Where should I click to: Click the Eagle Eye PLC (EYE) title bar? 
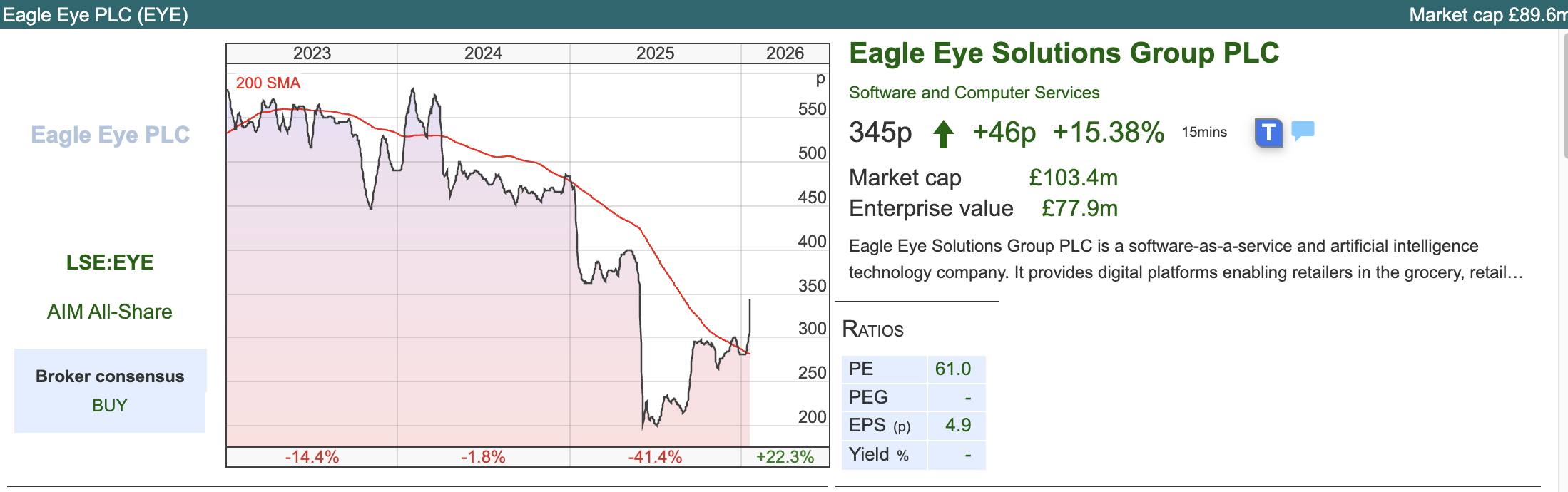96,14
